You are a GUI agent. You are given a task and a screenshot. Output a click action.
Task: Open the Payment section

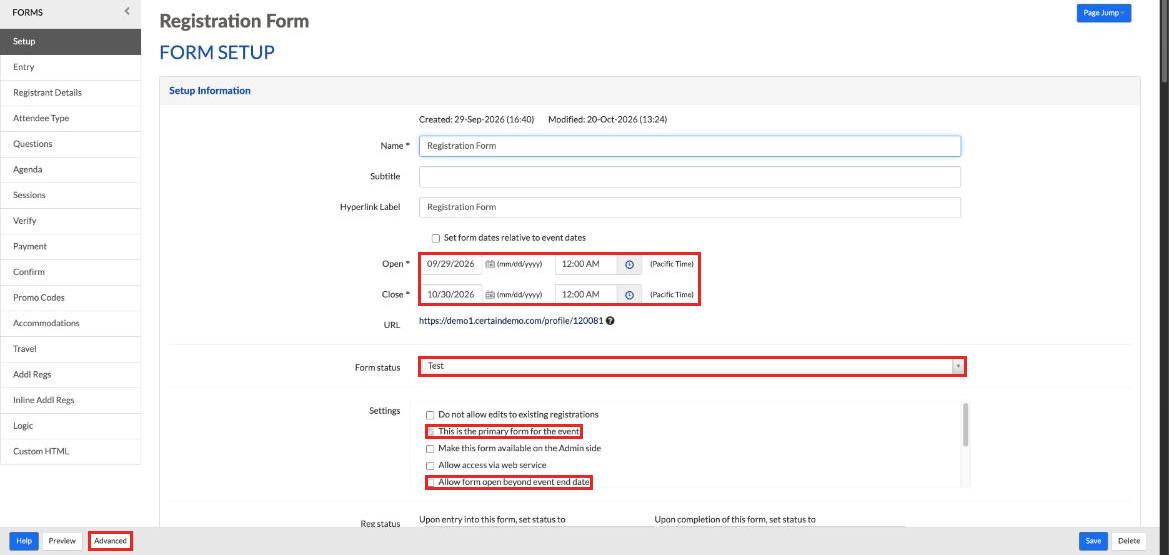[x=70, y=246]
